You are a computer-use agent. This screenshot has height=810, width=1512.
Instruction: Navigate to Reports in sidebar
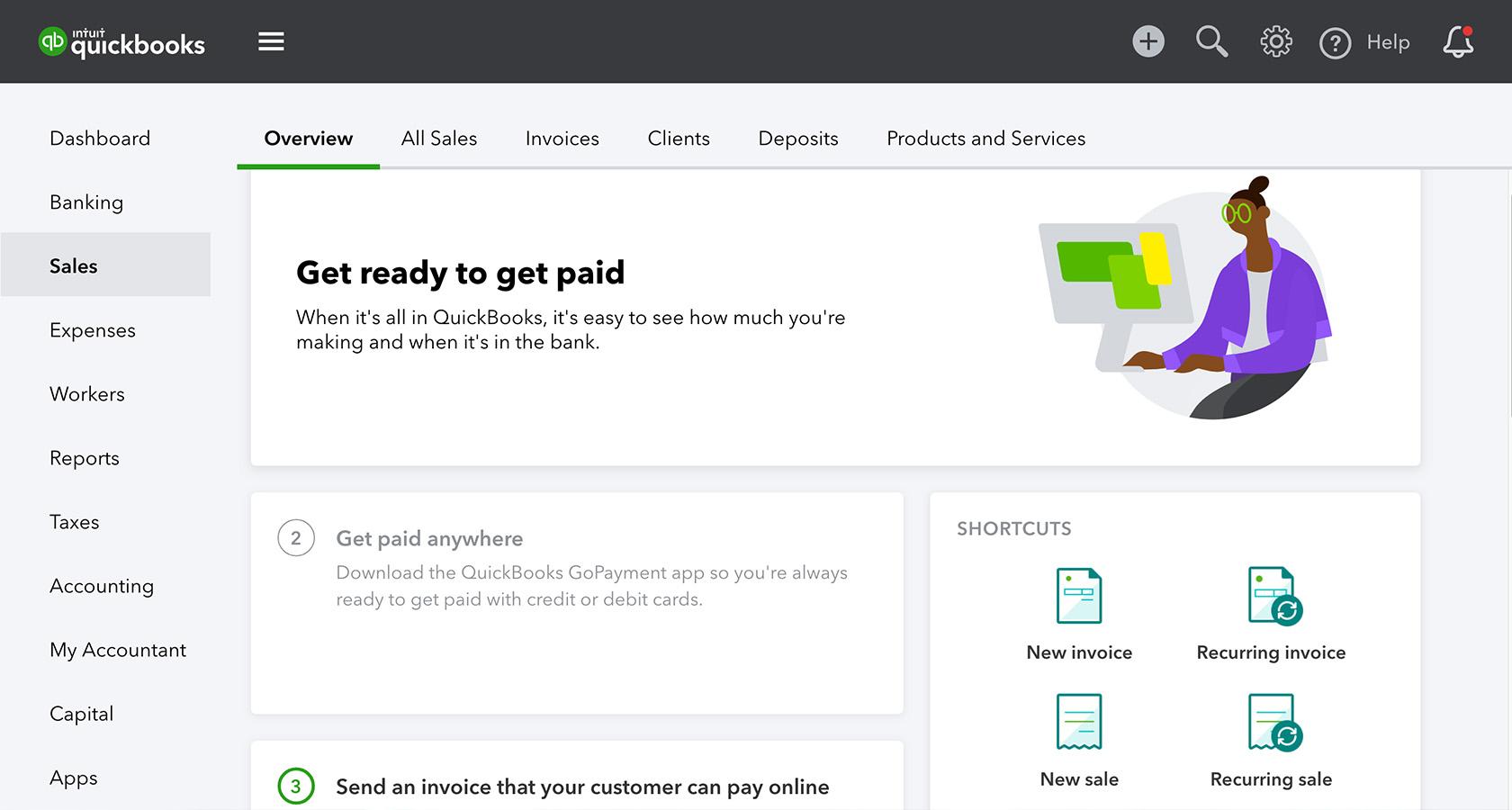click(x=85, y=458)
